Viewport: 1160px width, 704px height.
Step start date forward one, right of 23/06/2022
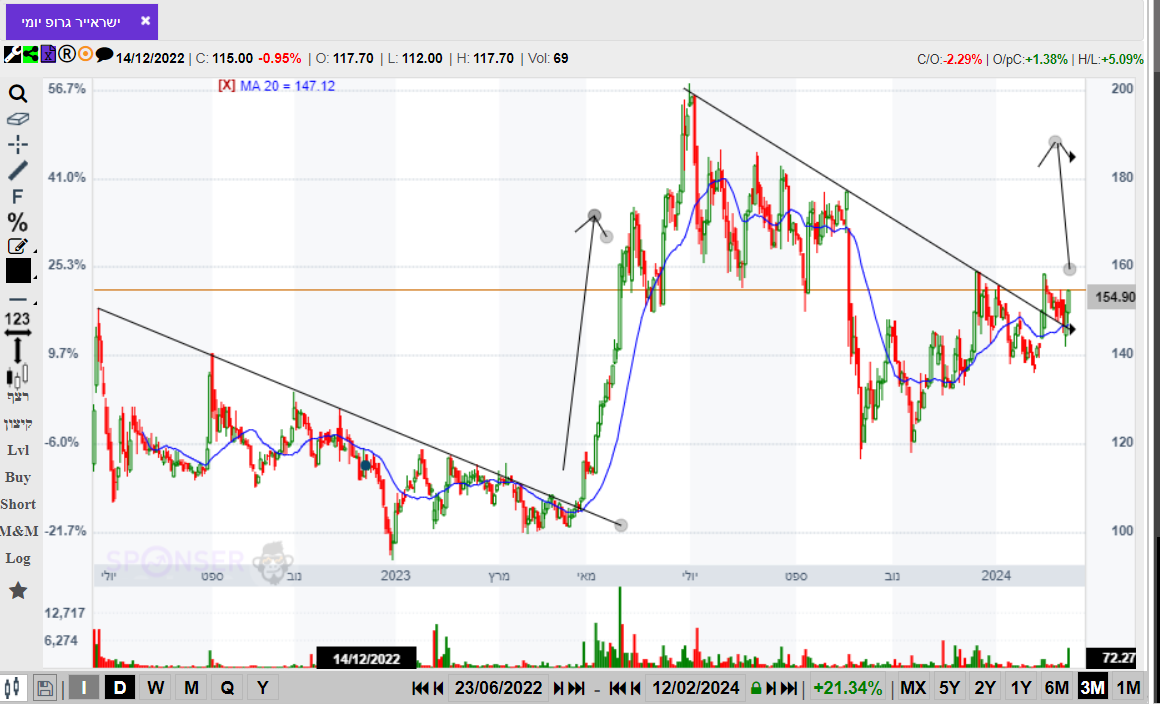559,688
